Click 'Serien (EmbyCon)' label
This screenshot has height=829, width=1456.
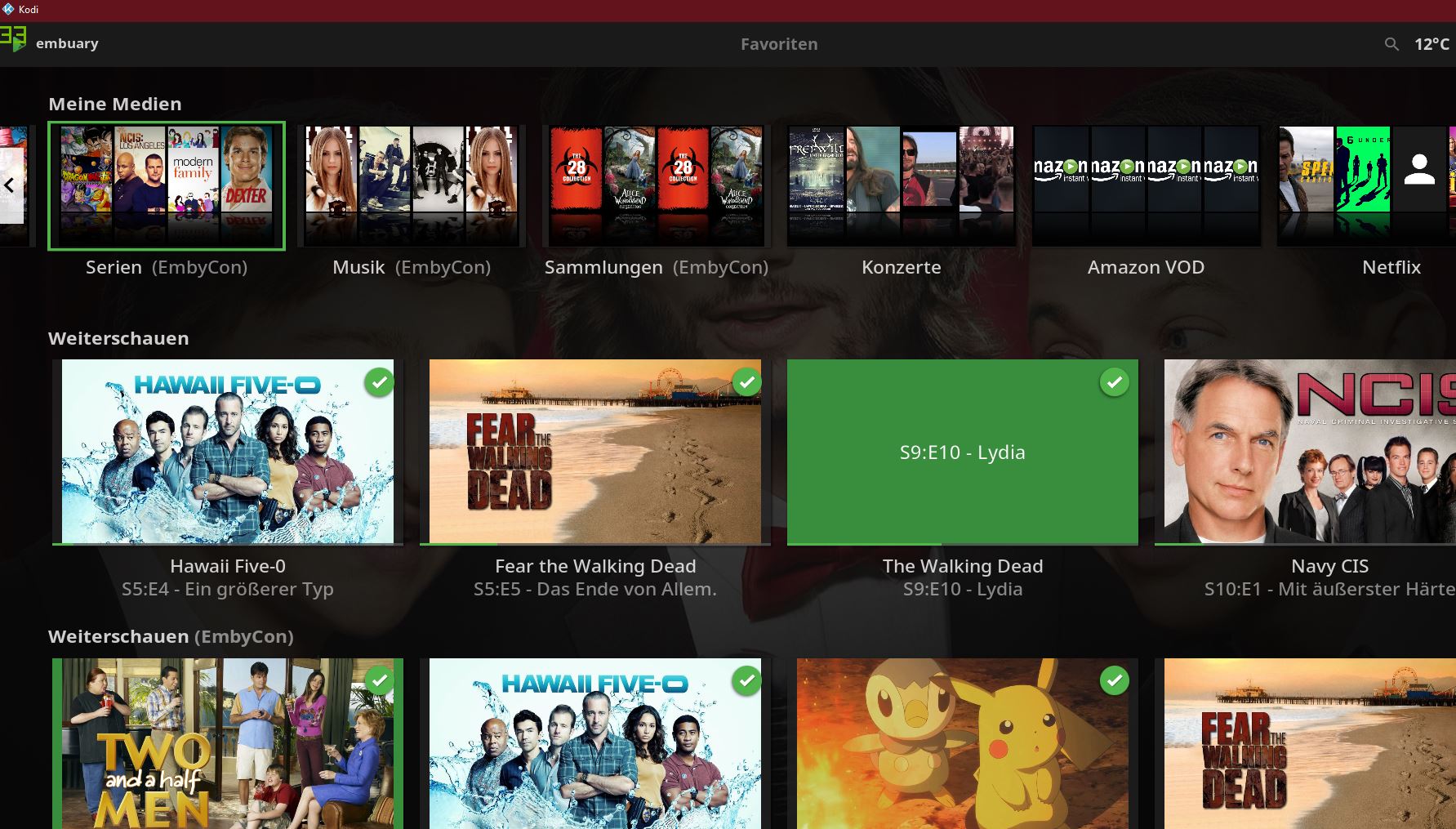[x=167, y=267]
